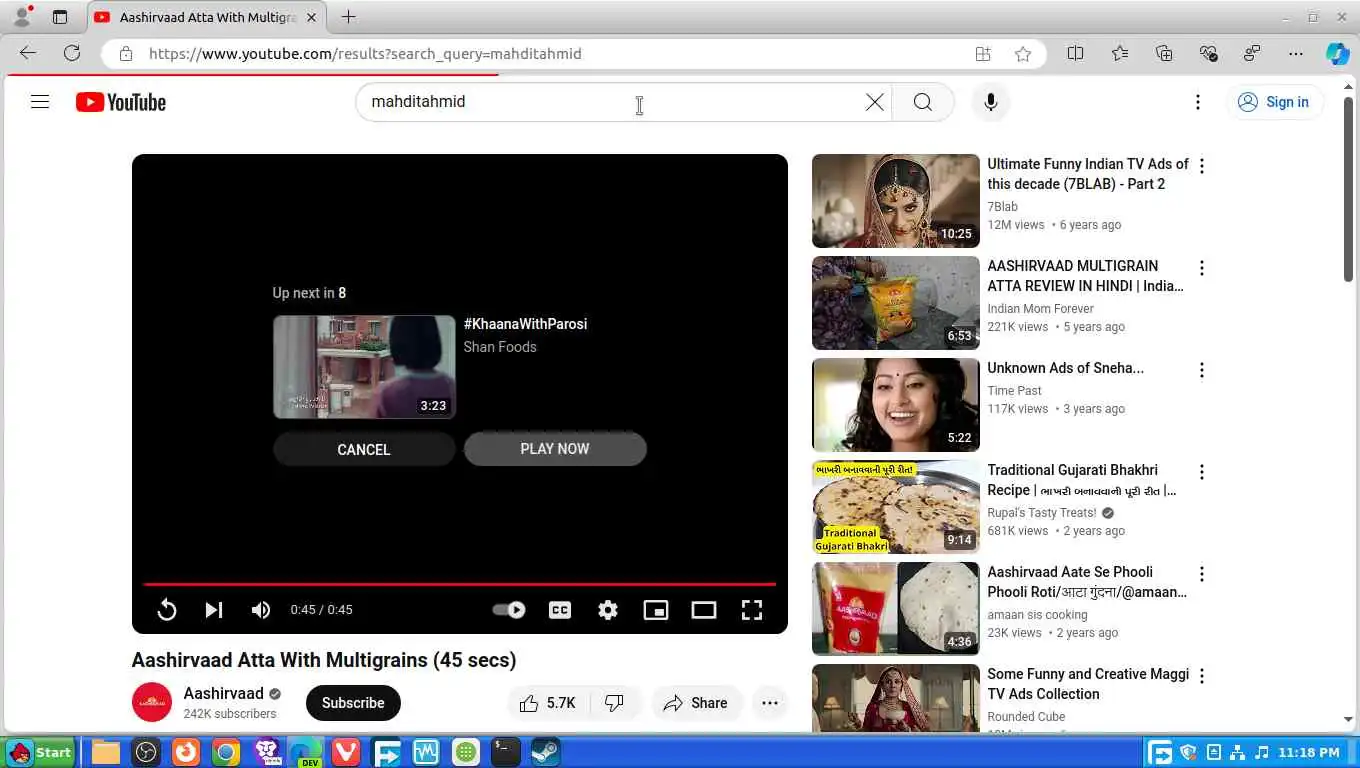
Task: Go back in browser
Action: coord(28,54)
